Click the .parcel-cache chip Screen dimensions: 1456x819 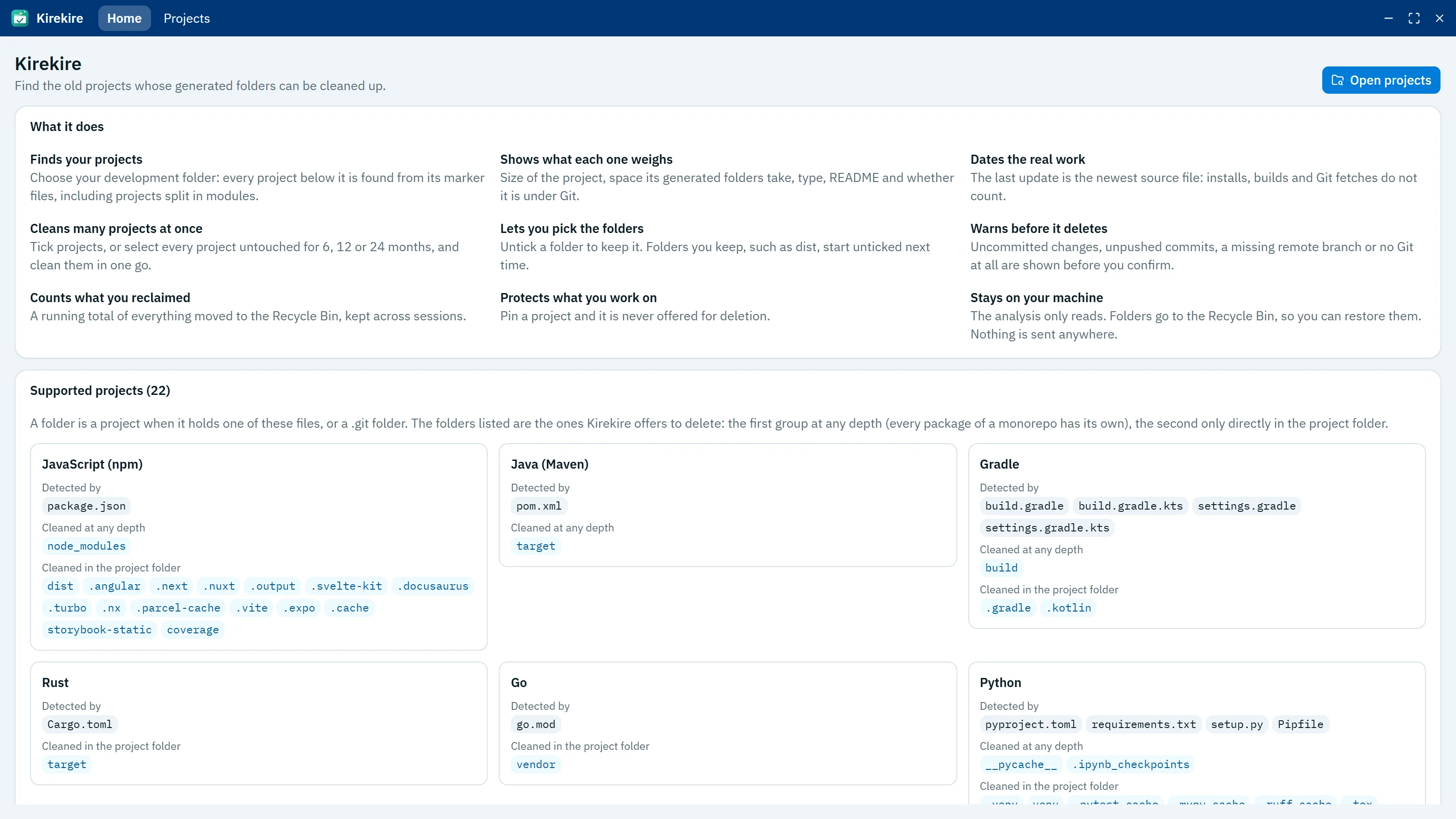tap(178, 608)
